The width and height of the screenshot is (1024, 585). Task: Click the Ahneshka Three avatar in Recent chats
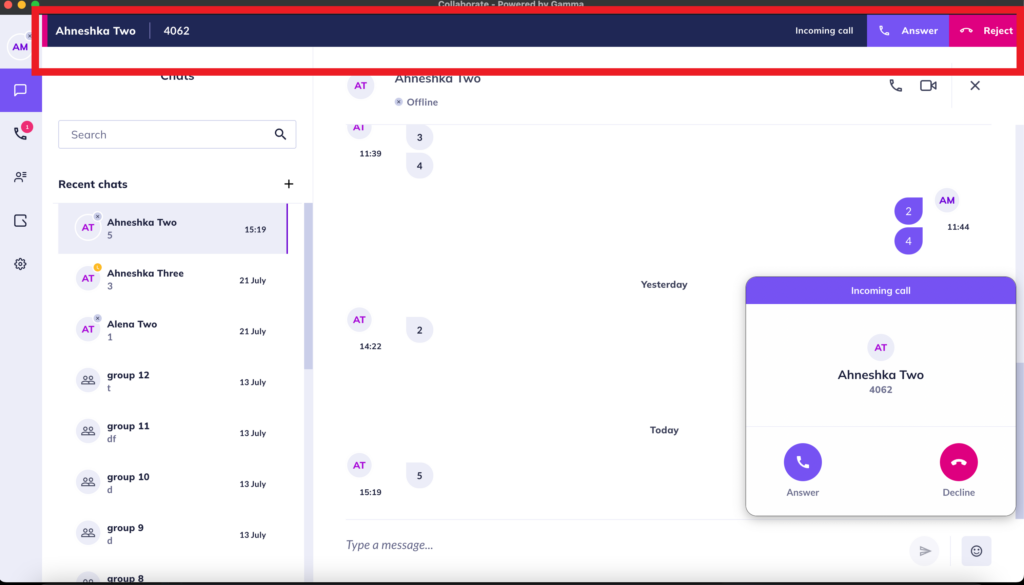click(88, 278)
